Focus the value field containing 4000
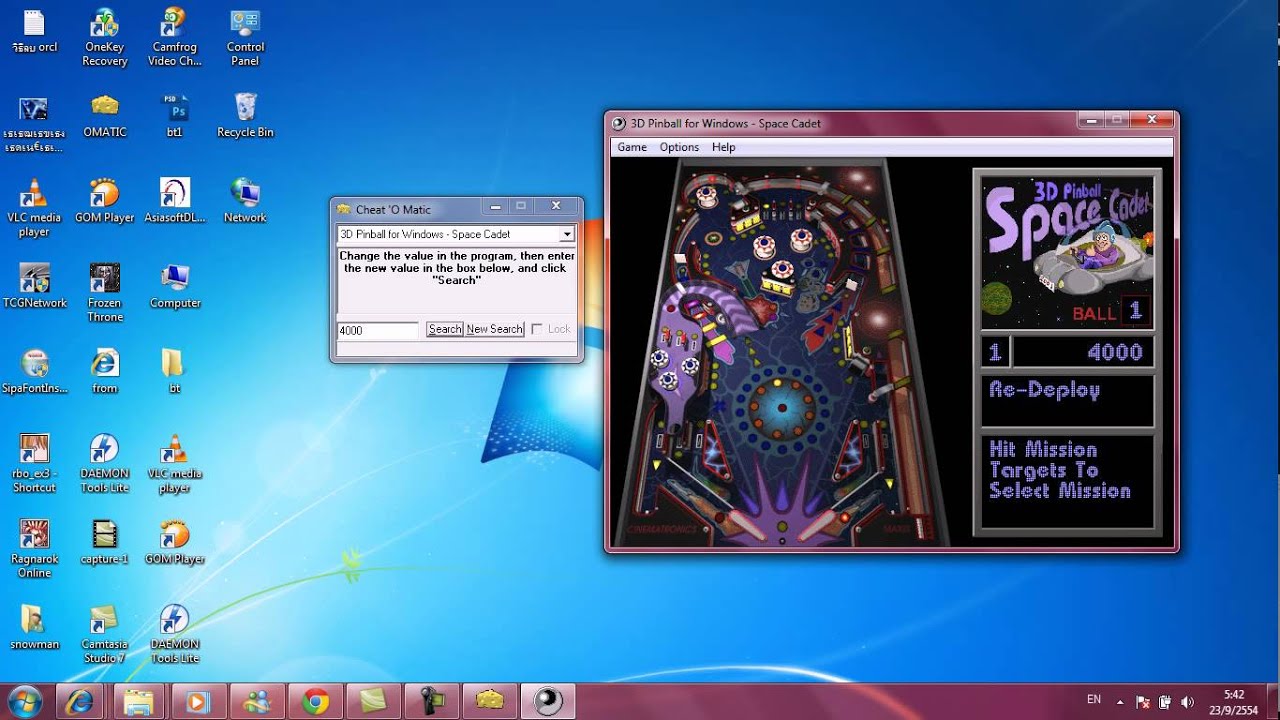1280x720 pixels. point(378,330)
